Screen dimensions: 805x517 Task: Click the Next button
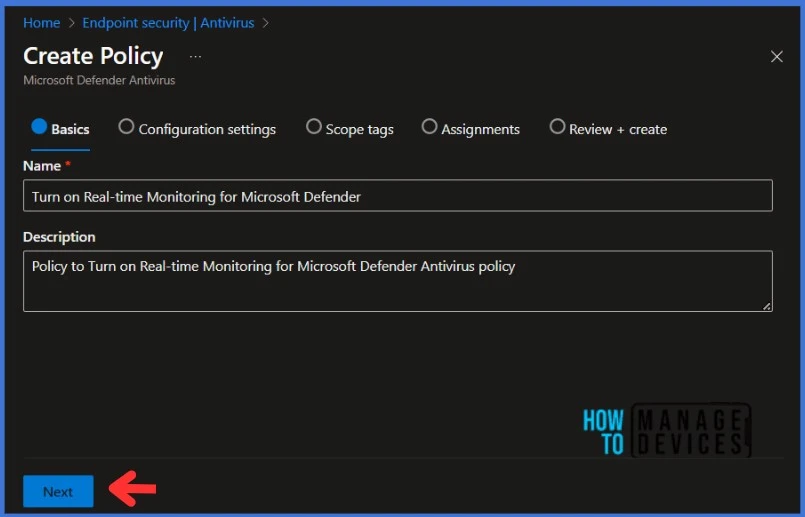point(58,491)
